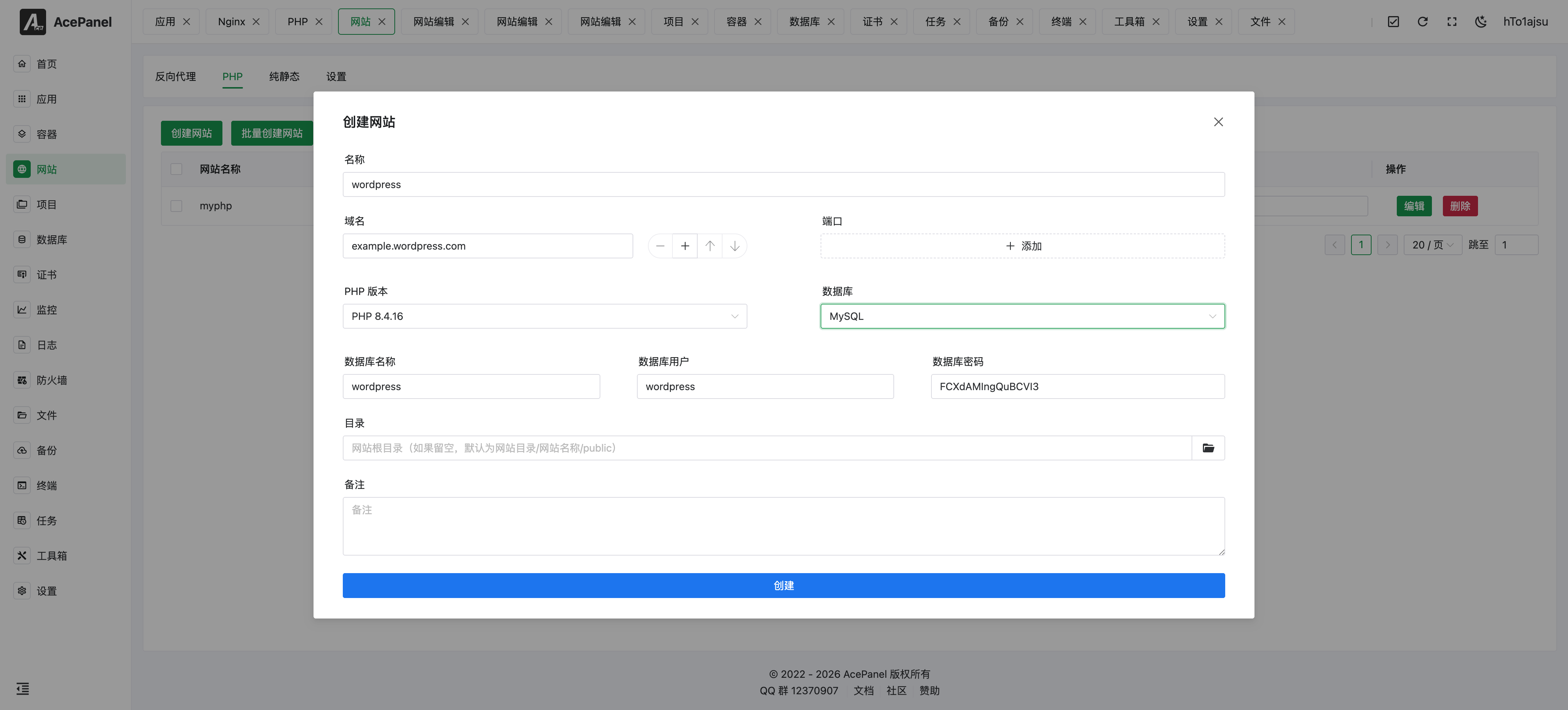Click inside the 备注 remarks textarea

783,526
